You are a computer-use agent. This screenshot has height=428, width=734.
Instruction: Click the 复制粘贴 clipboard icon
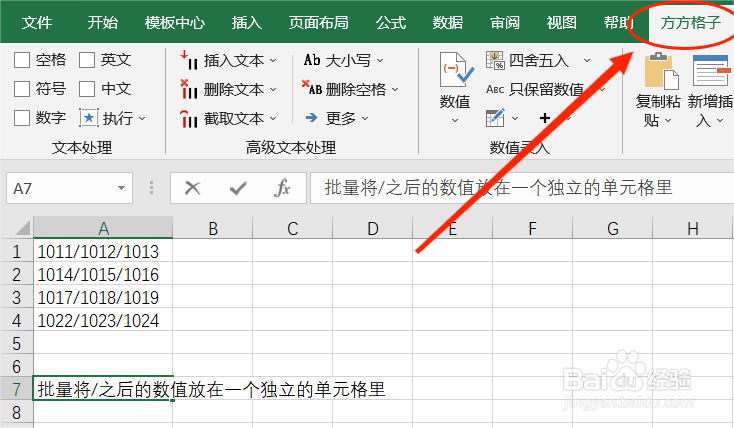tap(661, 71)
